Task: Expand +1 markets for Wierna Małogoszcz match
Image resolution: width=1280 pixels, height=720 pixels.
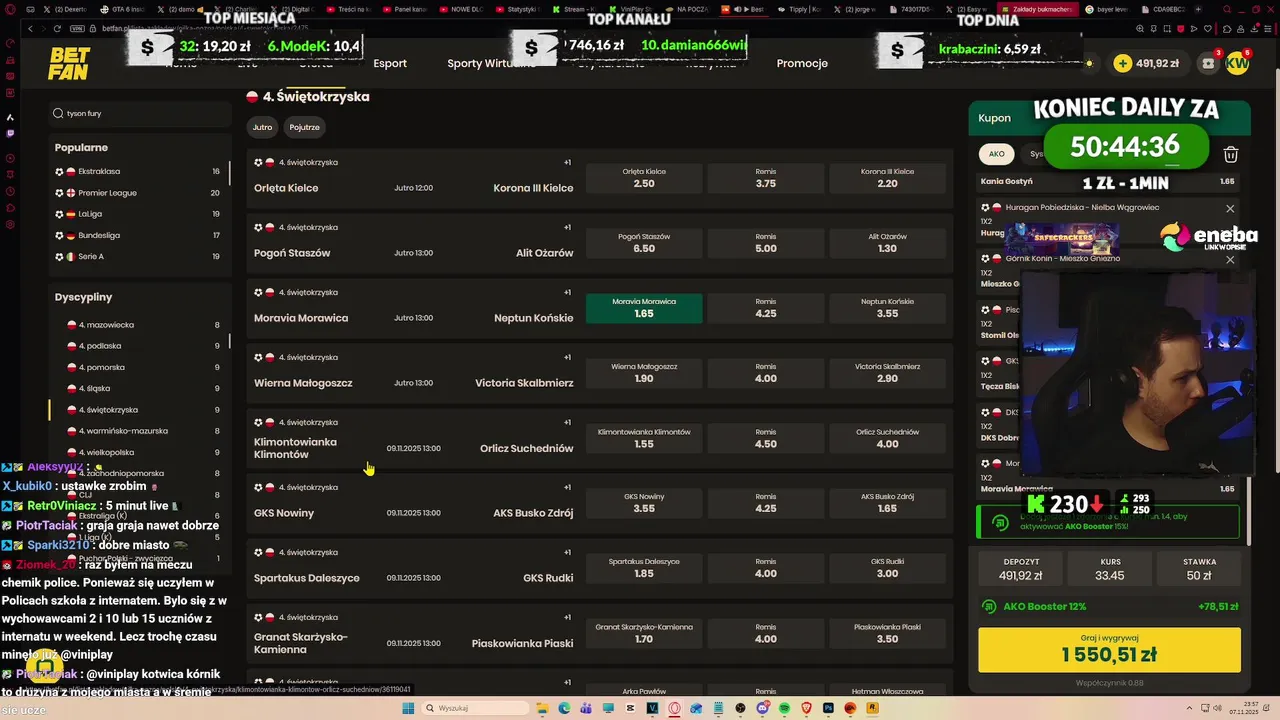Action: [567, 357]
